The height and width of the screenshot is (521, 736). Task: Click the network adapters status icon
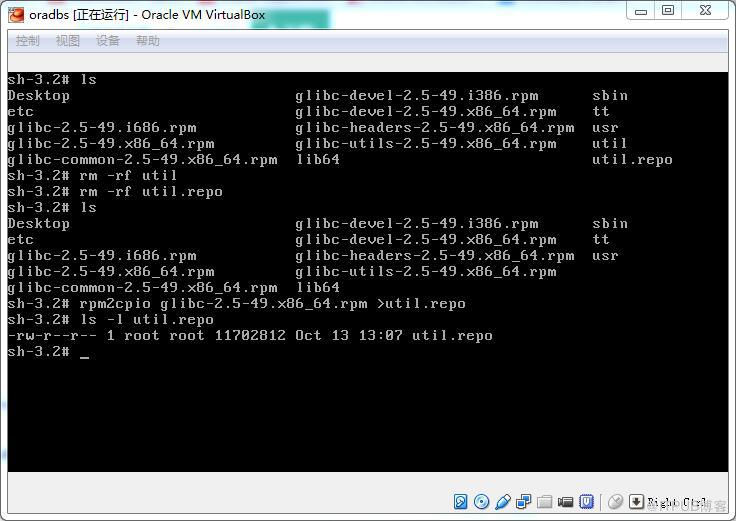tap(523, 502)
